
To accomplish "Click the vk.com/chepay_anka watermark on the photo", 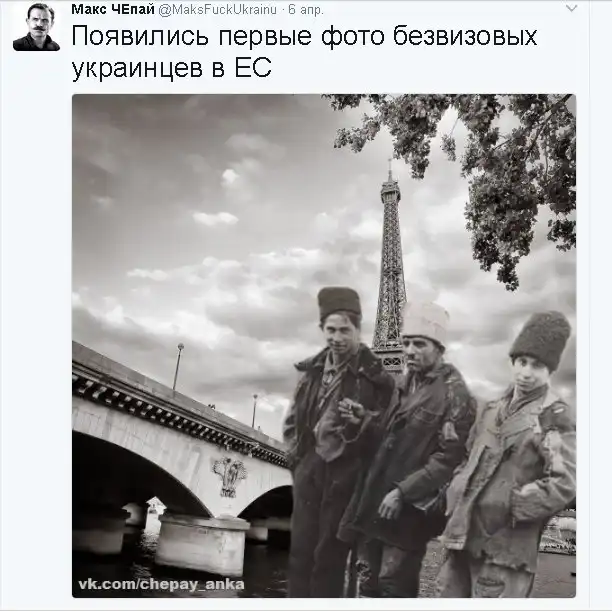I will pos(161,584).
